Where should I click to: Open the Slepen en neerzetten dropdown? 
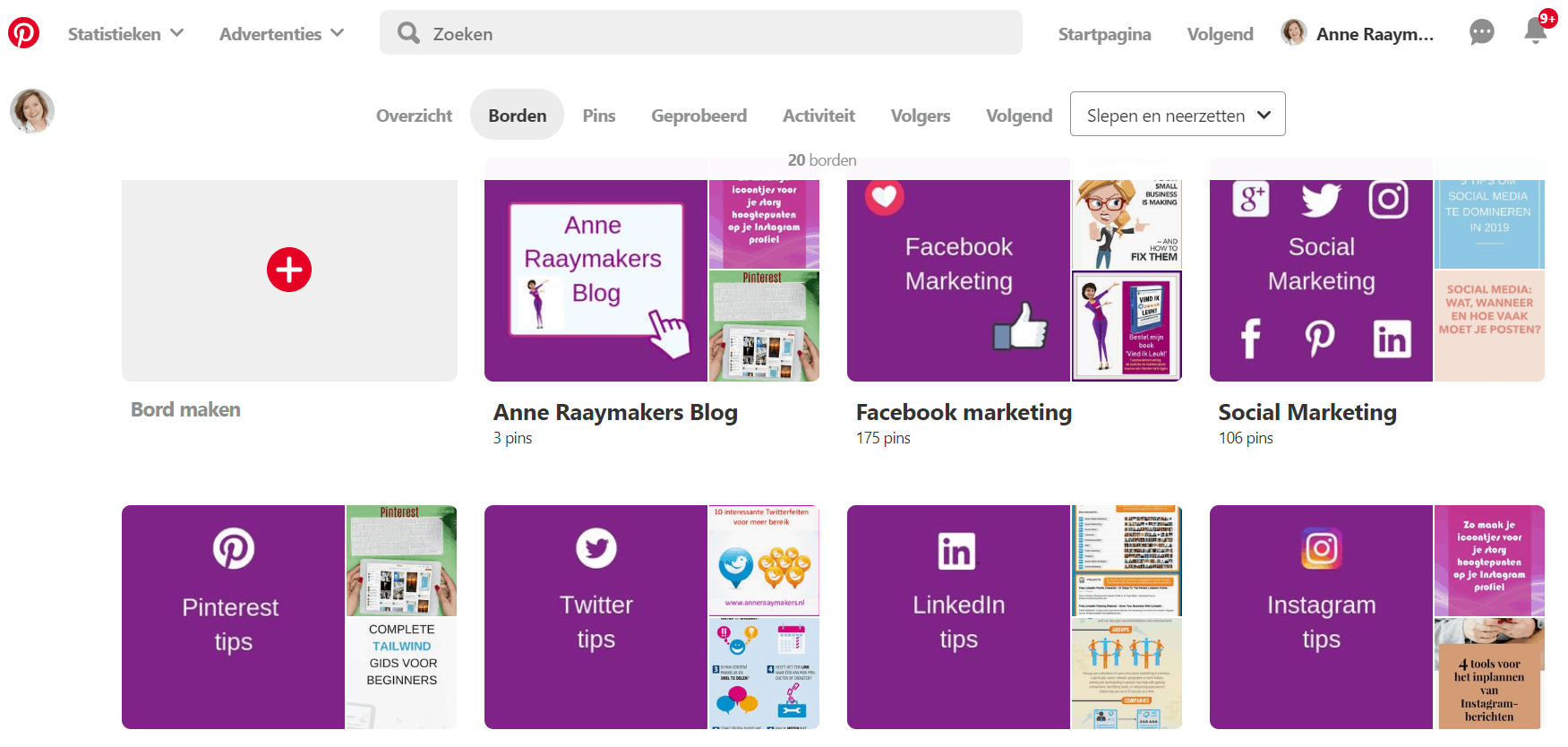click(x=1178, y=114)
